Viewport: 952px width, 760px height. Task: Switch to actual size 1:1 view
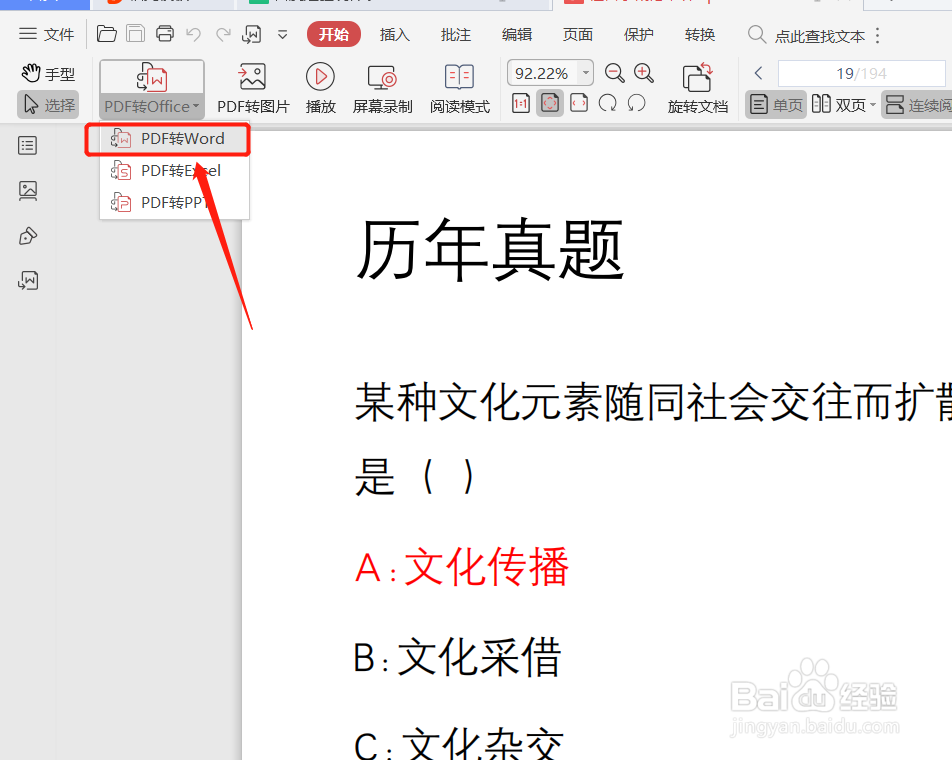(520, 104)
